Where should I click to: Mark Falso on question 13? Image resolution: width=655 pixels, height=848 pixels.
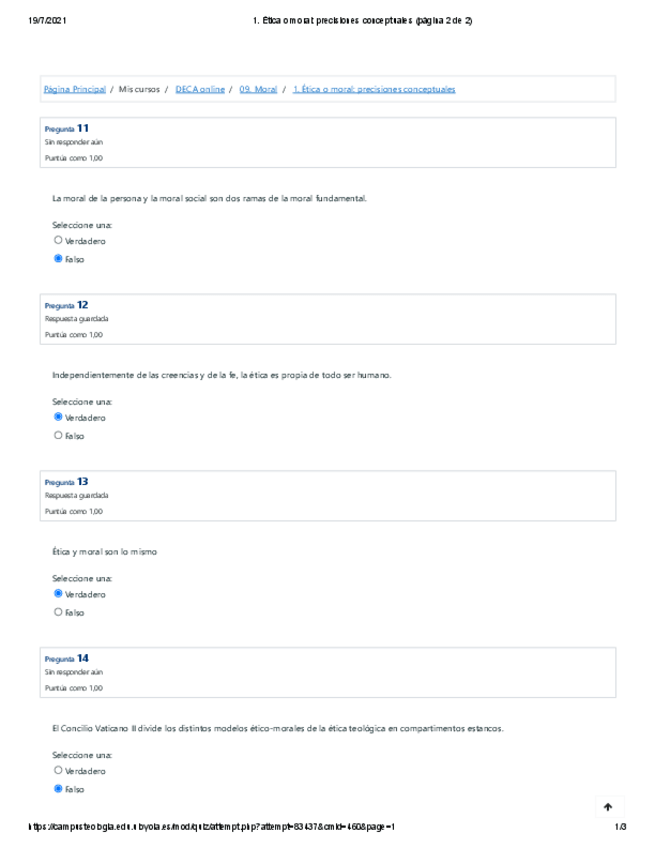[58, 612]
